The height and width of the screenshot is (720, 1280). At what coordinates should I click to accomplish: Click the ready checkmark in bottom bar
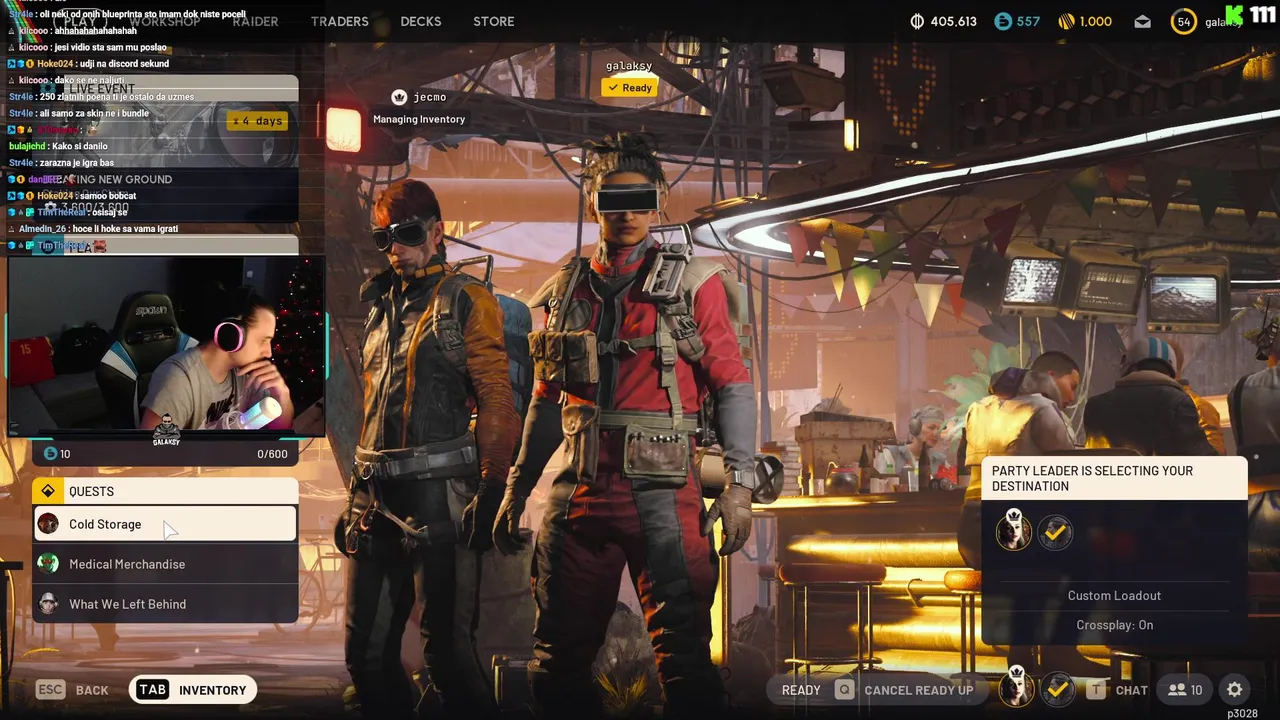(1058, 689)
